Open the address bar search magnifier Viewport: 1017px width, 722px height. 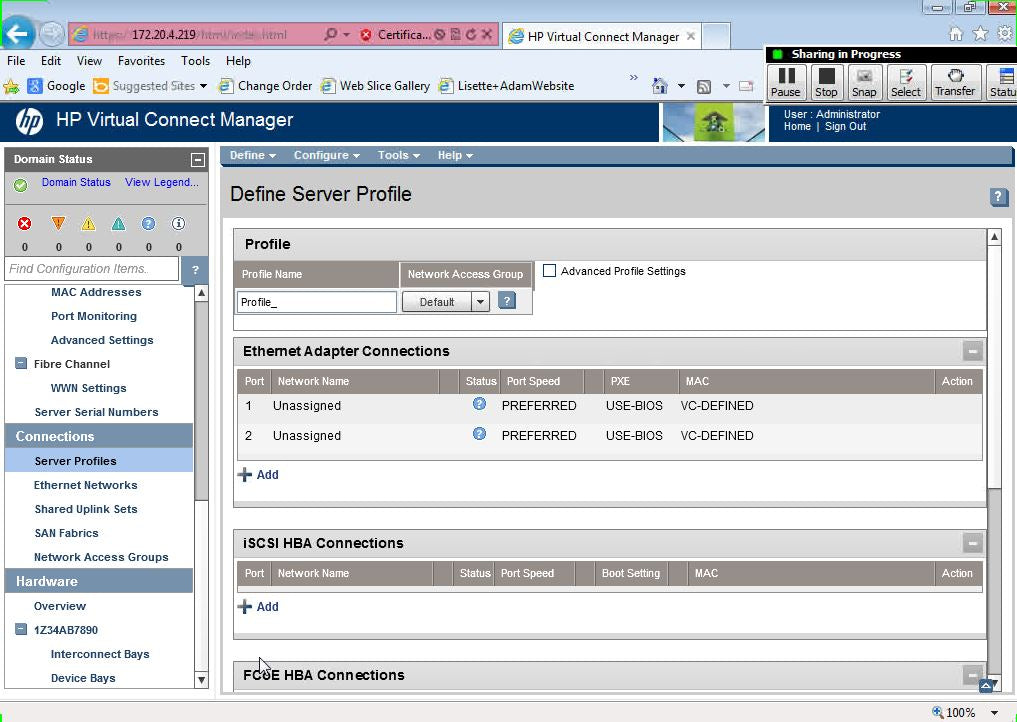click(330, 34)
